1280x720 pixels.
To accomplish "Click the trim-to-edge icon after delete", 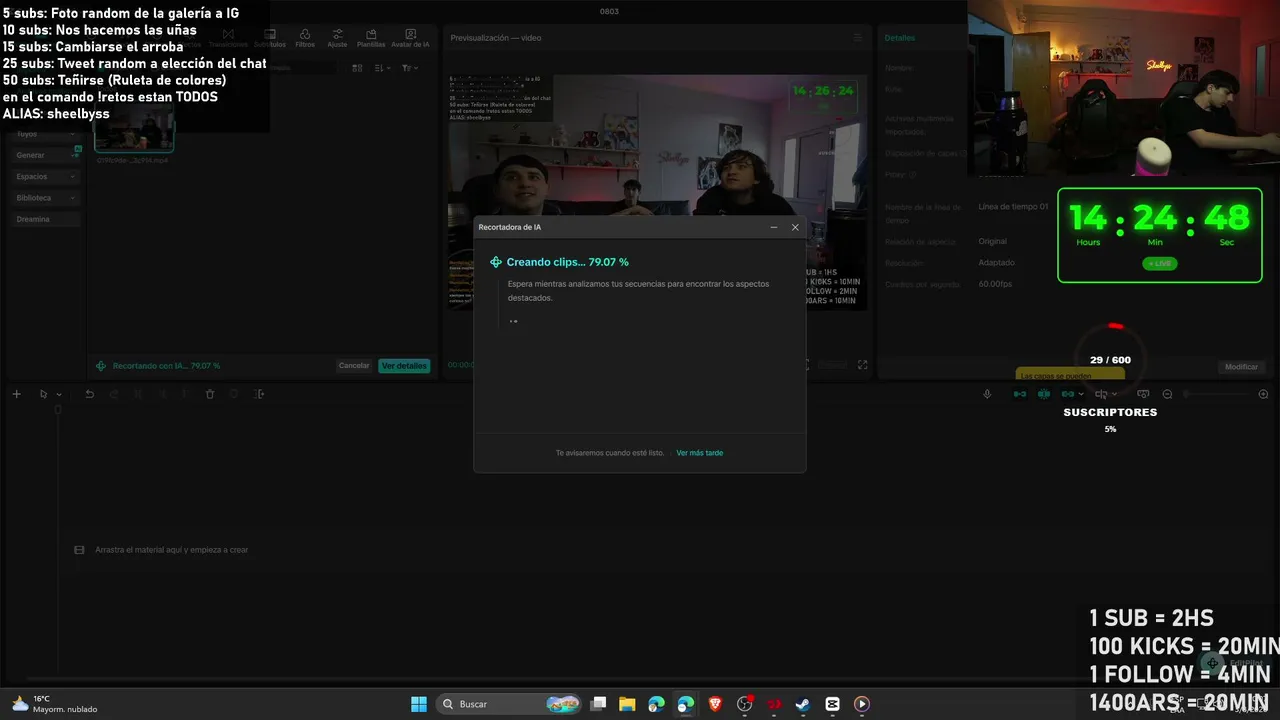I will (x=259, y=394).
